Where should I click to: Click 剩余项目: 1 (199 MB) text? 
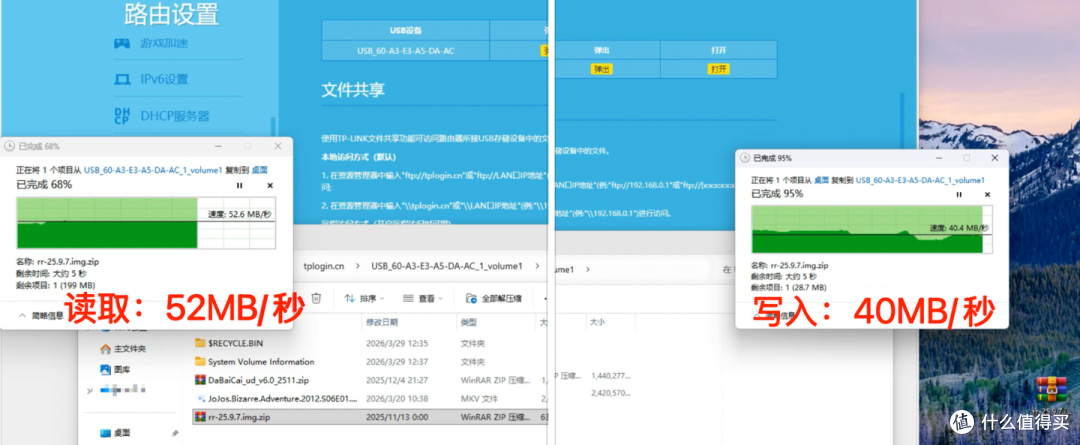point(56,285)
